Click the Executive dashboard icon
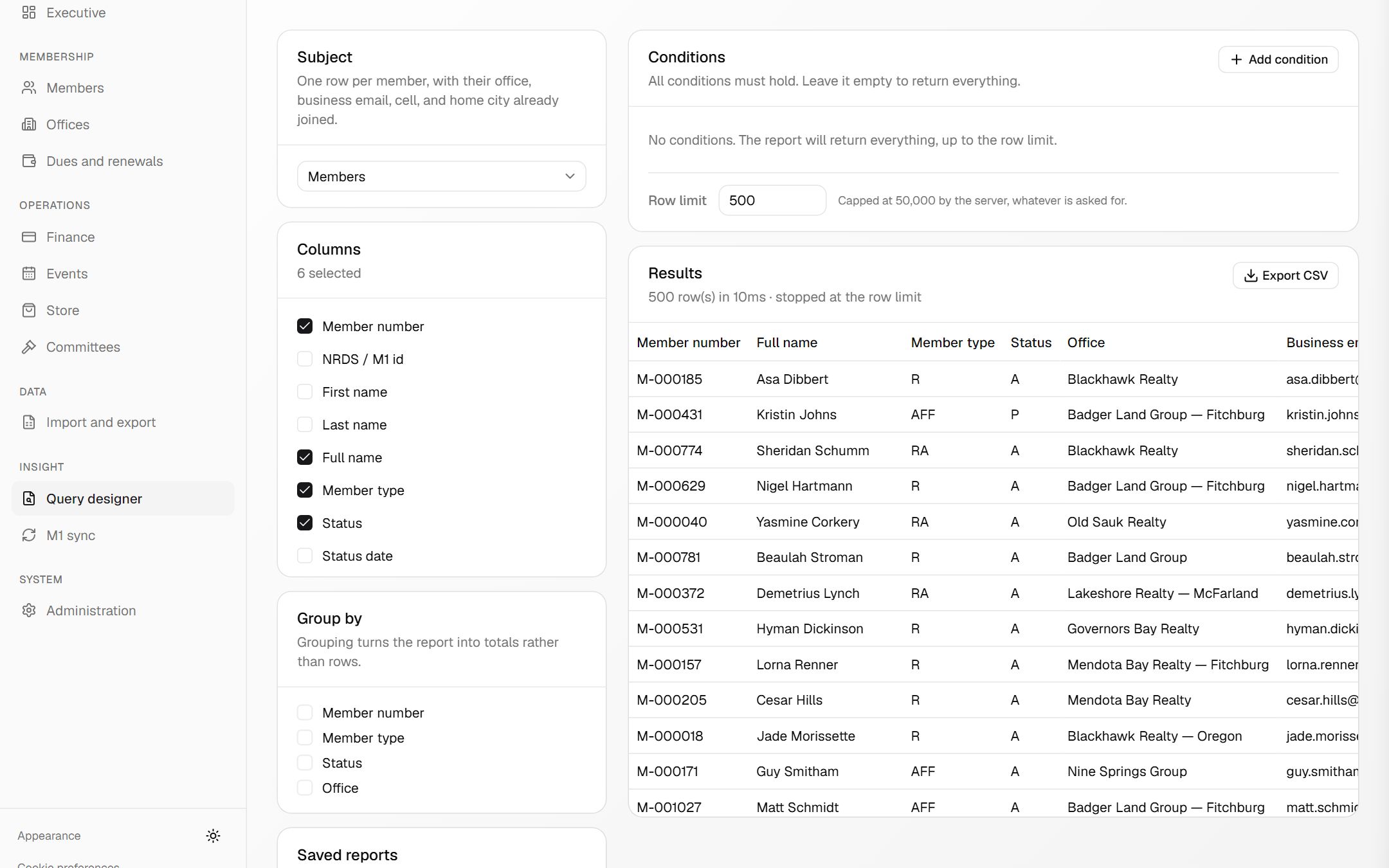 (x=29, y=12)
